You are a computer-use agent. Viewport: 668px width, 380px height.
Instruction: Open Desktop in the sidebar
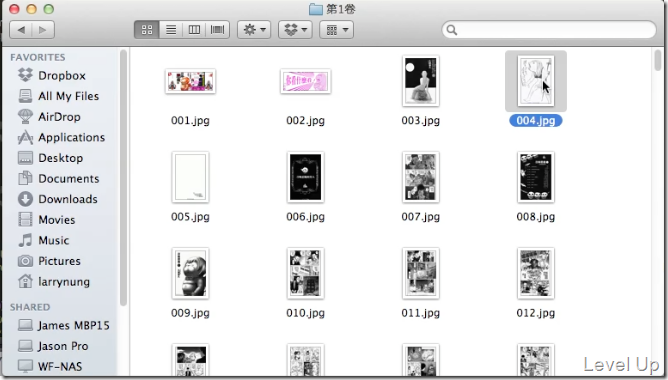point(51,158)
